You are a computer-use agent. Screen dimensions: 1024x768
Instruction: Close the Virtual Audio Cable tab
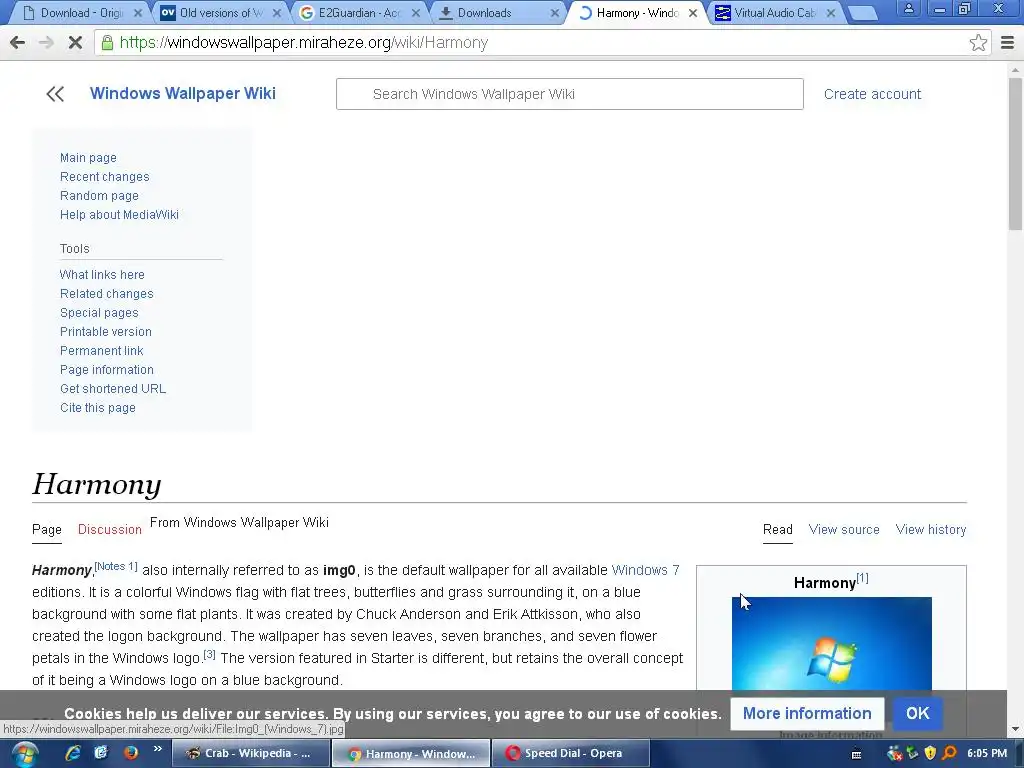(x=831, y=13)
